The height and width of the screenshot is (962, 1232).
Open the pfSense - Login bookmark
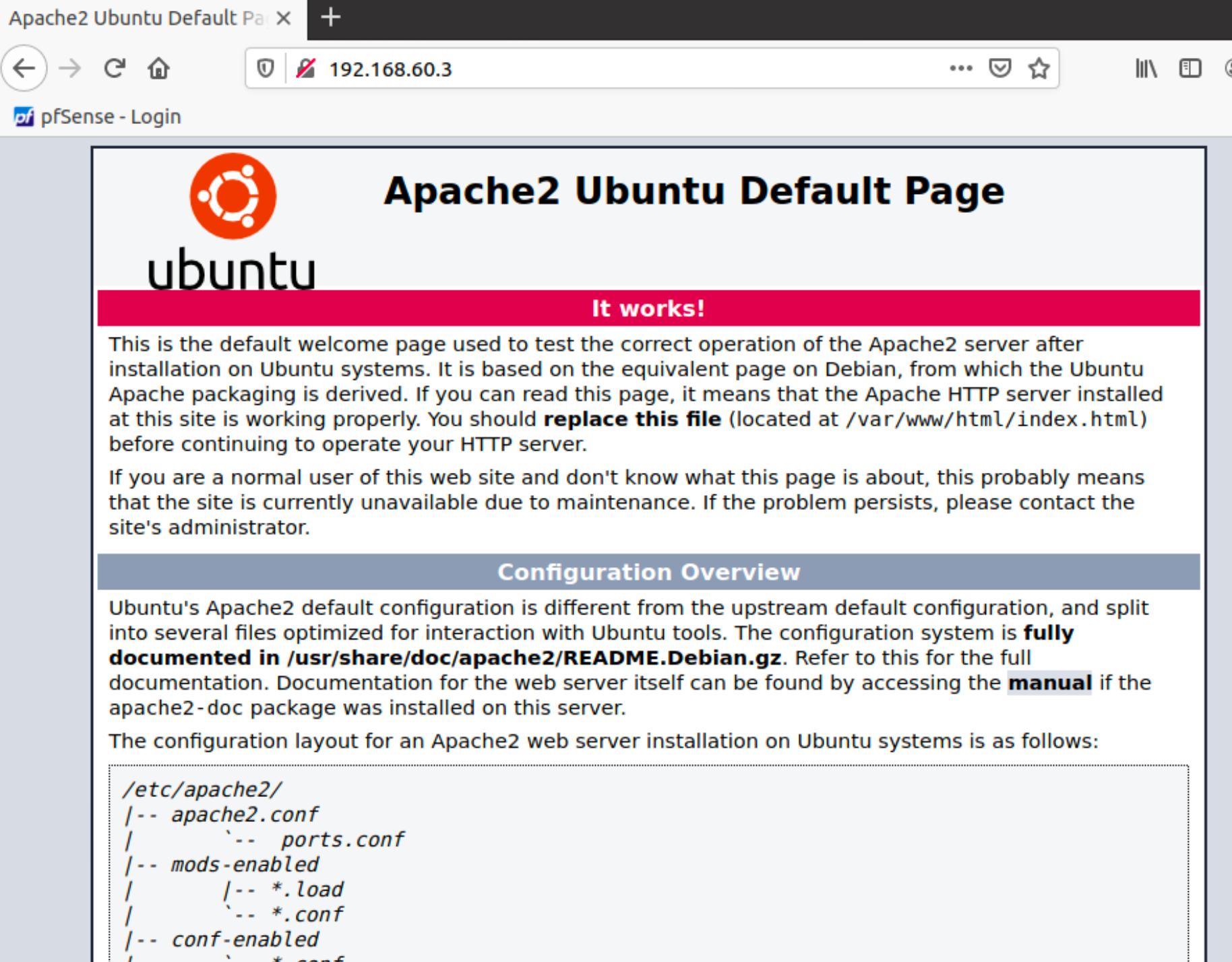tap(98, 117)
